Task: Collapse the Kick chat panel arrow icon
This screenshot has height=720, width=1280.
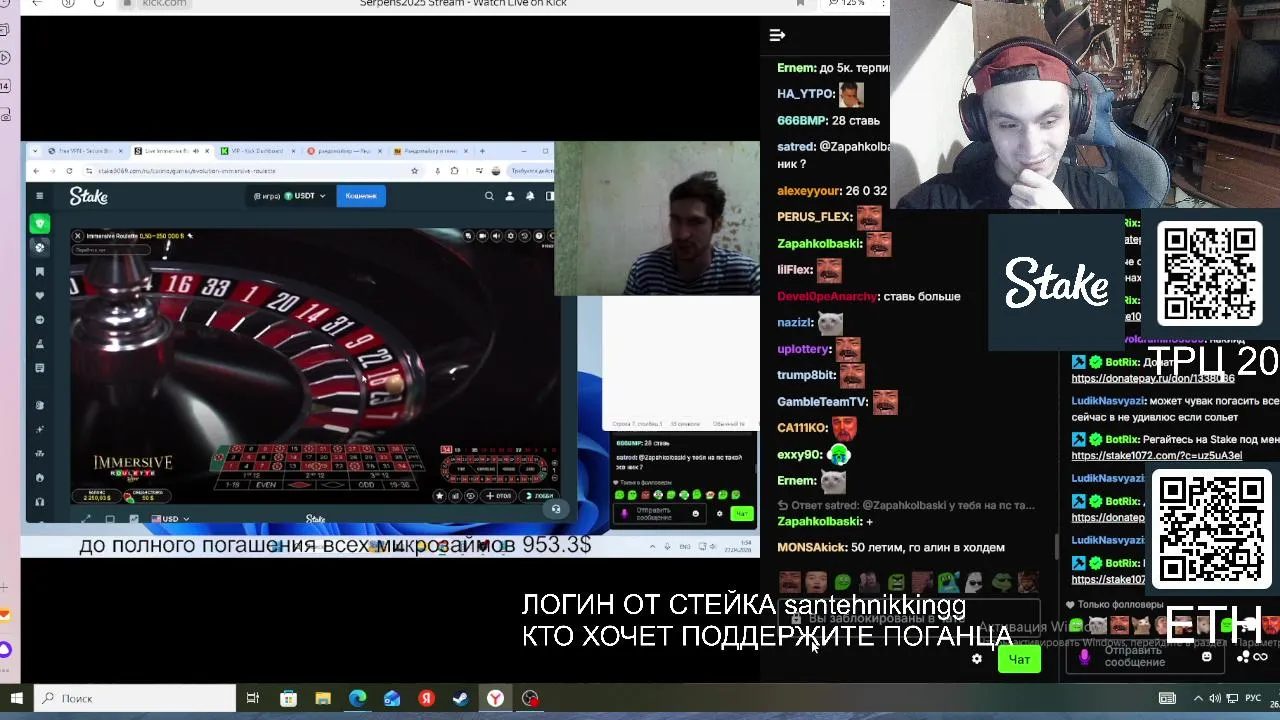Action: (777, 35)
